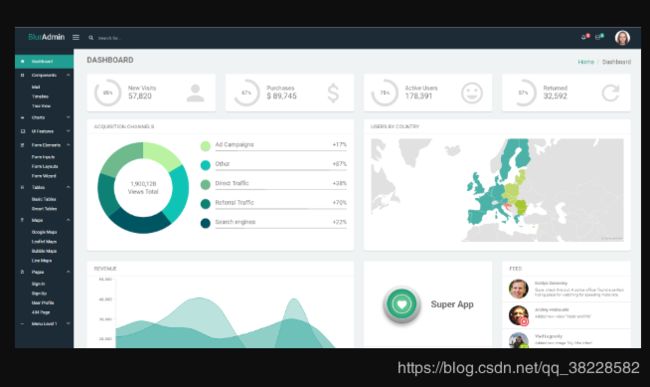Screen dimensions: 650x387
Task: Click the Home breadcrumb link
Action: [x=586, y=62]
